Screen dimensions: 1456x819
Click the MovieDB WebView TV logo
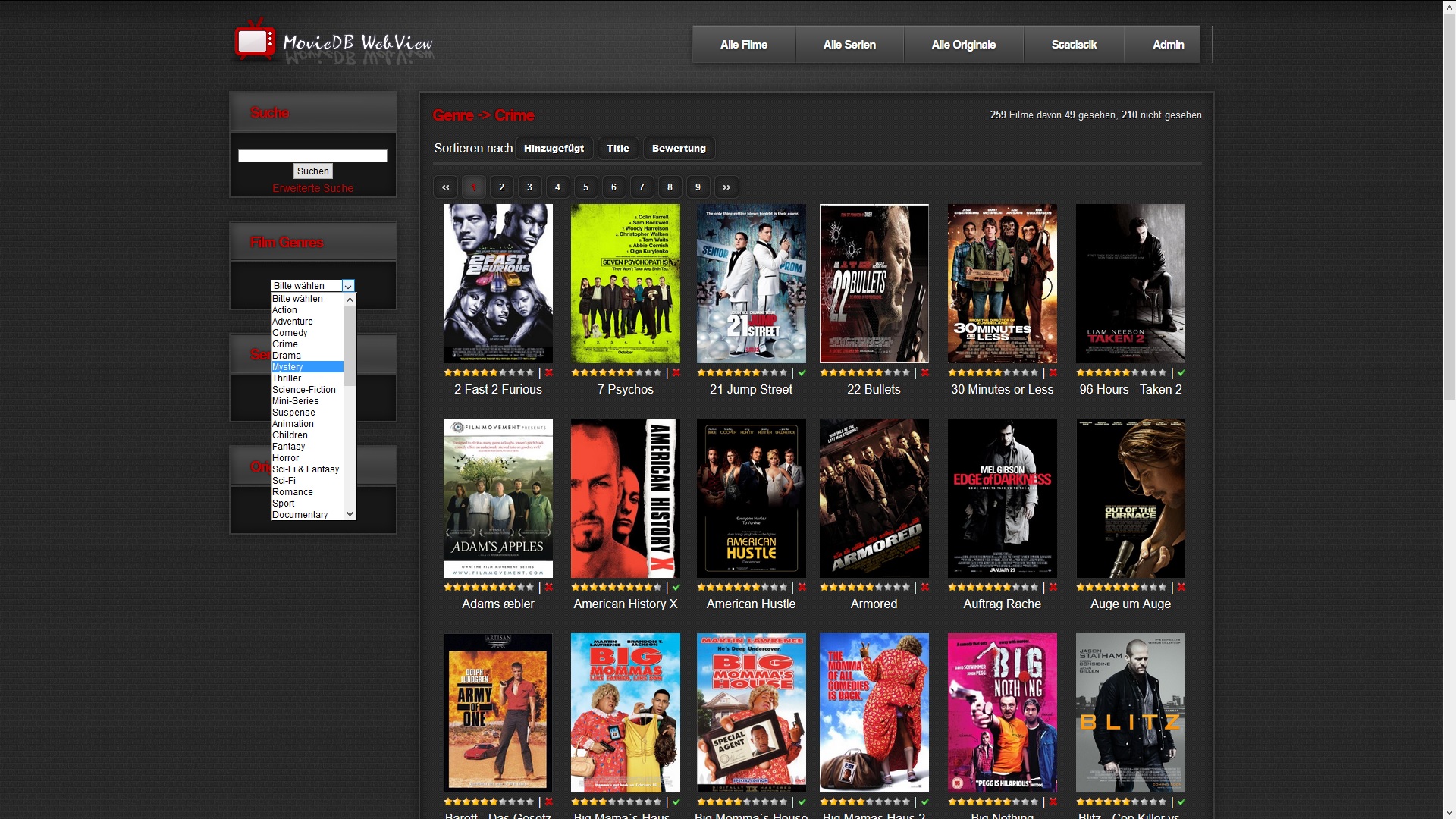coord(254,41)
